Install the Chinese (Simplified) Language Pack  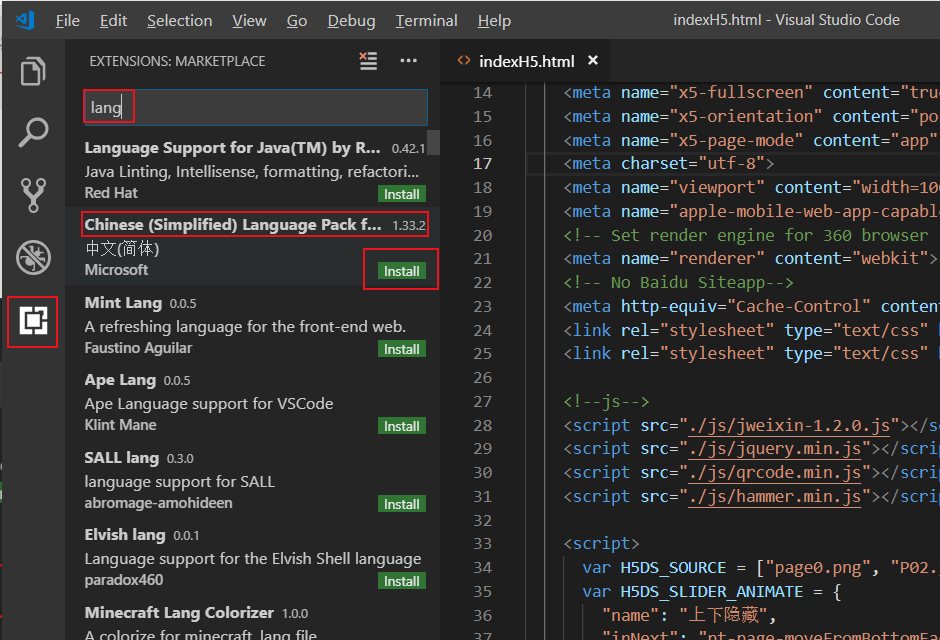[x=400, y=271]
